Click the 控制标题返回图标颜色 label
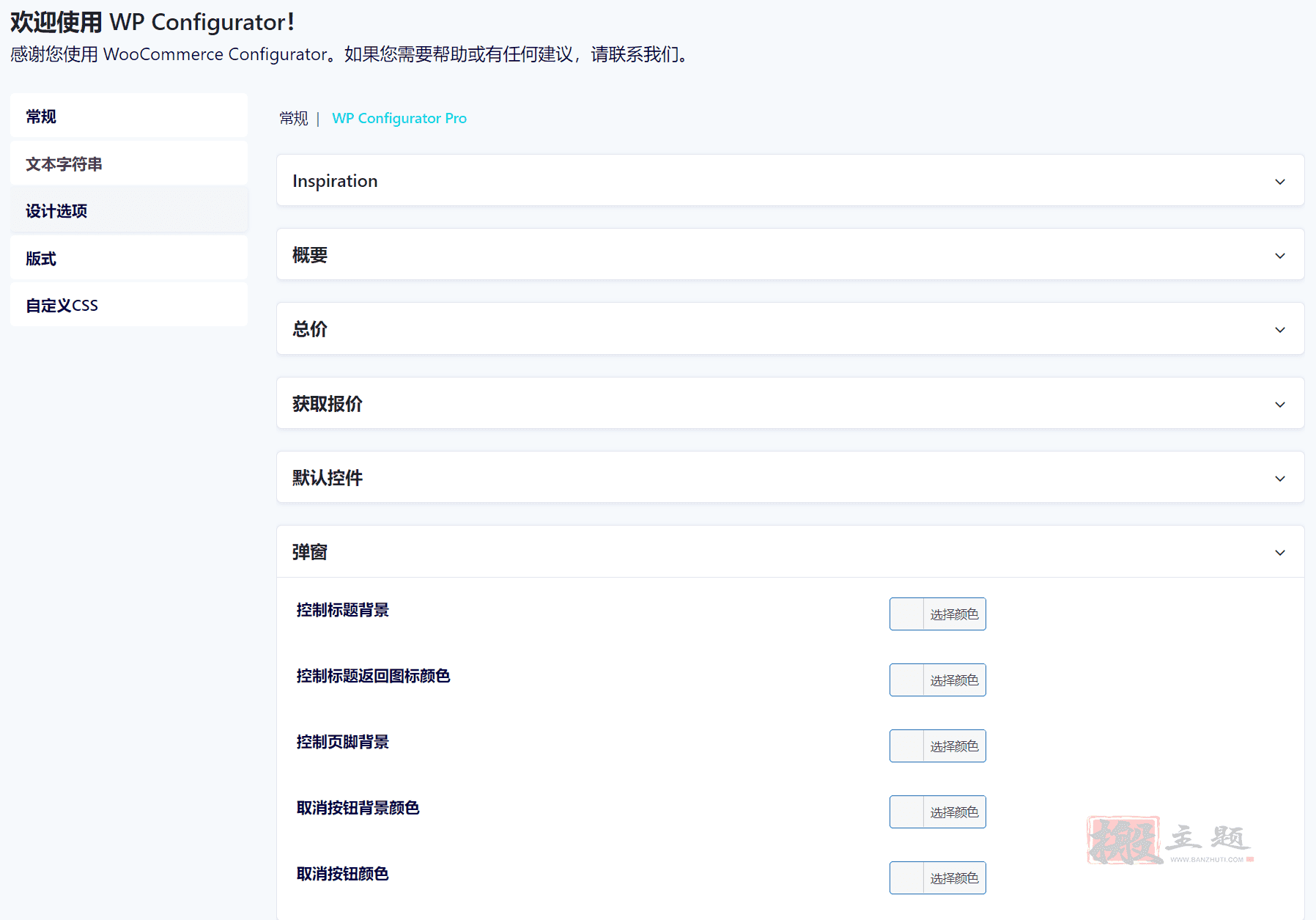 click(373, 676)
